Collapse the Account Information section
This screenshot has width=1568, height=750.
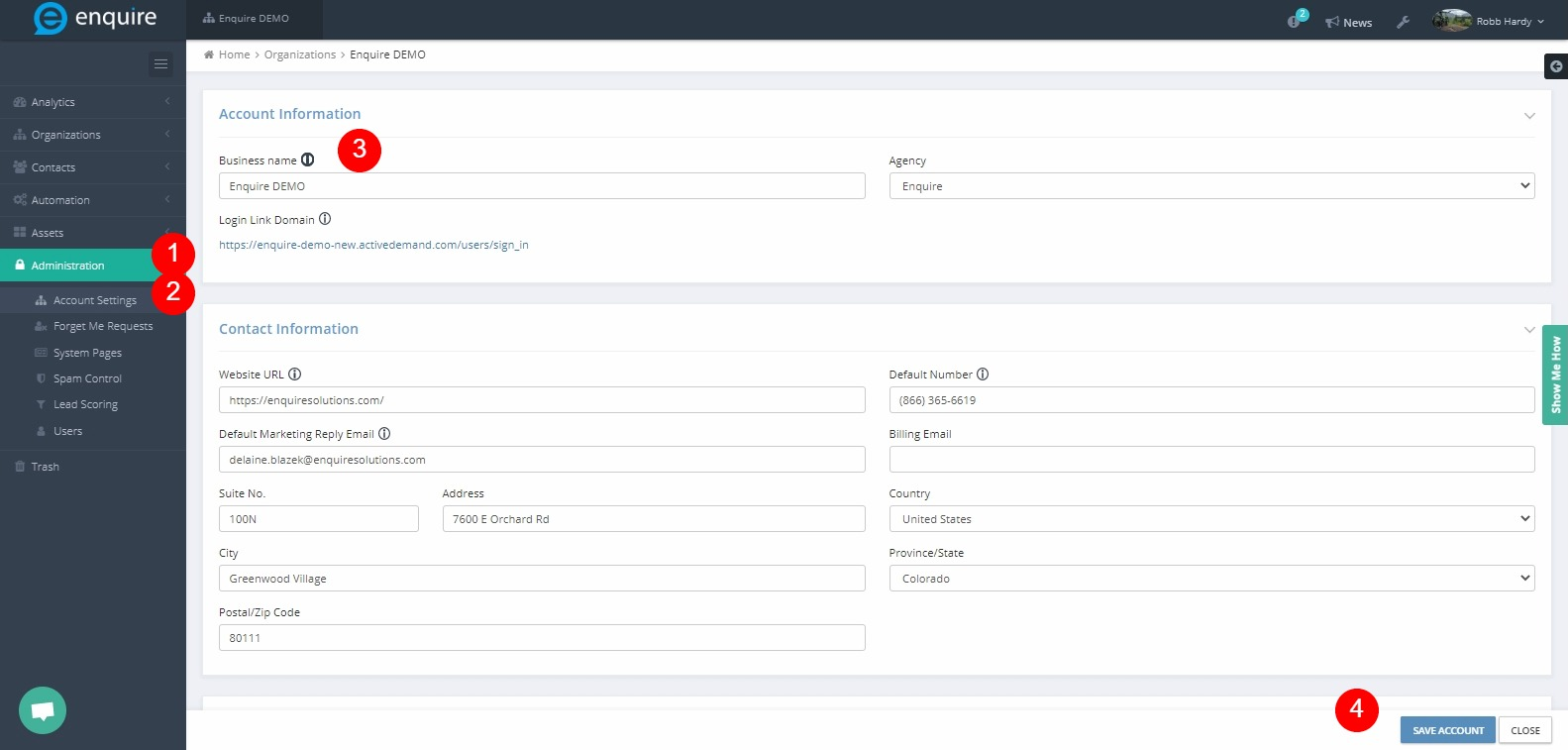point(1529,116)
